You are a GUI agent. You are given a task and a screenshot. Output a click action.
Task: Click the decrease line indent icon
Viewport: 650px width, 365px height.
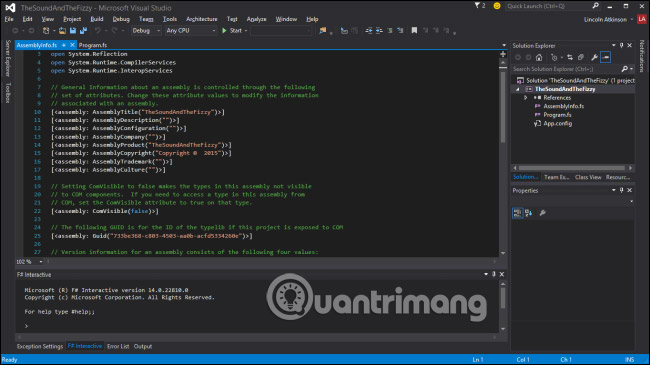(x=369, y=30)
